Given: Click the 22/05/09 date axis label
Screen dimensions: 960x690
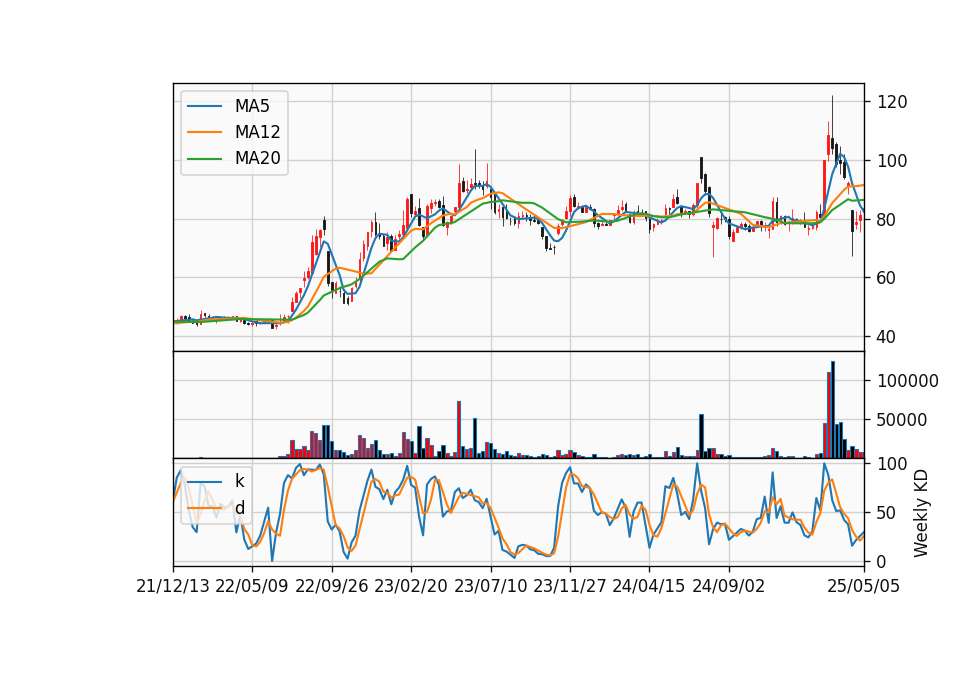Looking at the screenshot, I should 252,587.
